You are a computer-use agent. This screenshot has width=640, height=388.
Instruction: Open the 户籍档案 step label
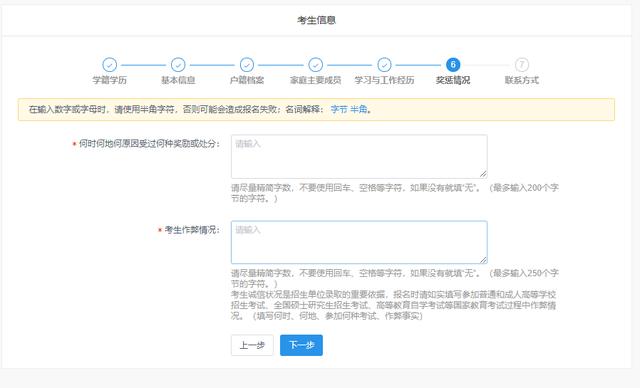pyautogui.click(x=247, y=80)
